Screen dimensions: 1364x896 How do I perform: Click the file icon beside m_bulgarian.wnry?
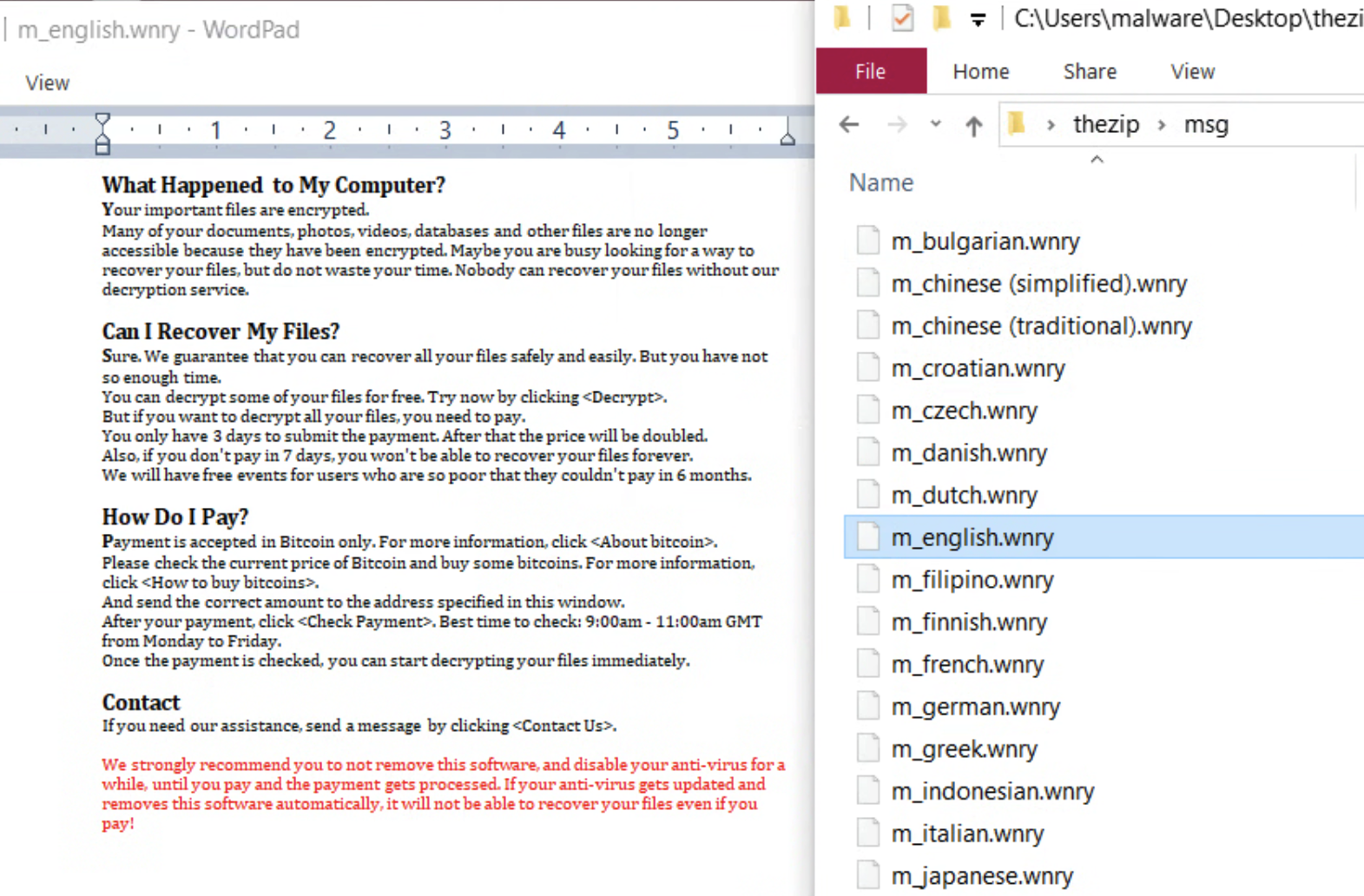868,240
